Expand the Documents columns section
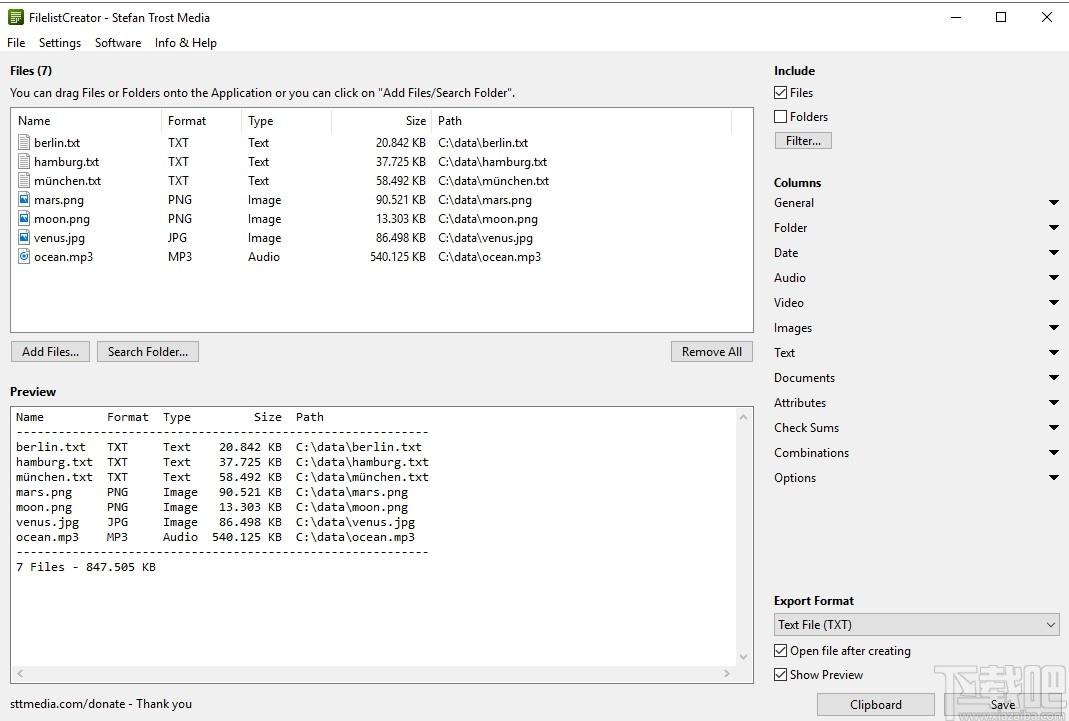The height and width of the screenshot is (721, 1069). [1053, 378]
